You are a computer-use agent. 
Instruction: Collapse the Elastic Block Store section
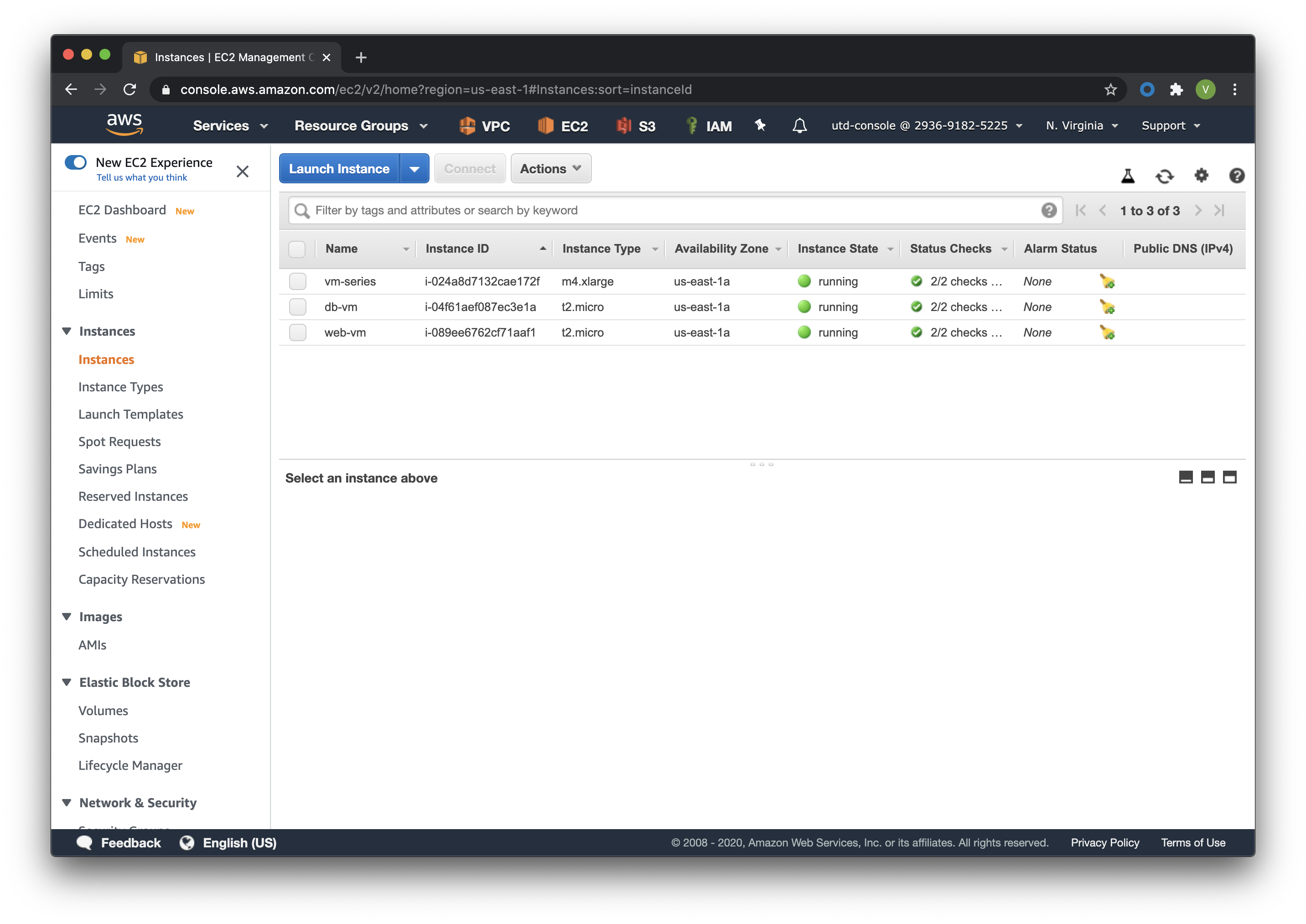pos(67,682)
